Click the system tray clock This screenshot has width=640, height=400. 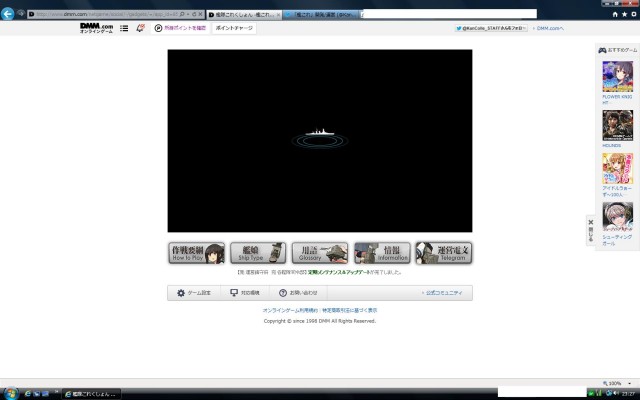pyautogui.click(x=628, y=394)
